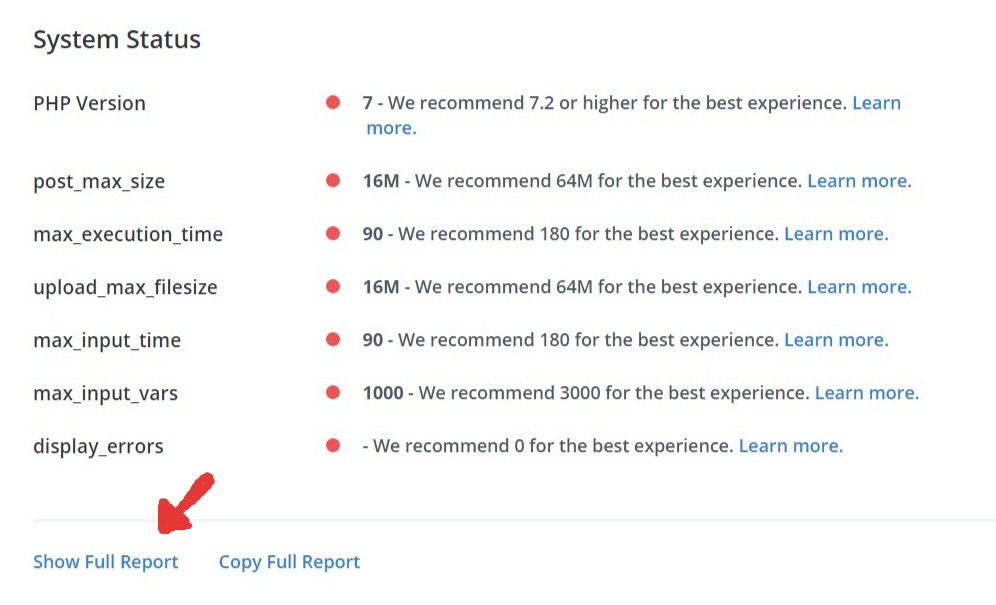Select the red indicator beside max_input_vars
This screenshot has width=996, height=605.
[x=333, y=393]
